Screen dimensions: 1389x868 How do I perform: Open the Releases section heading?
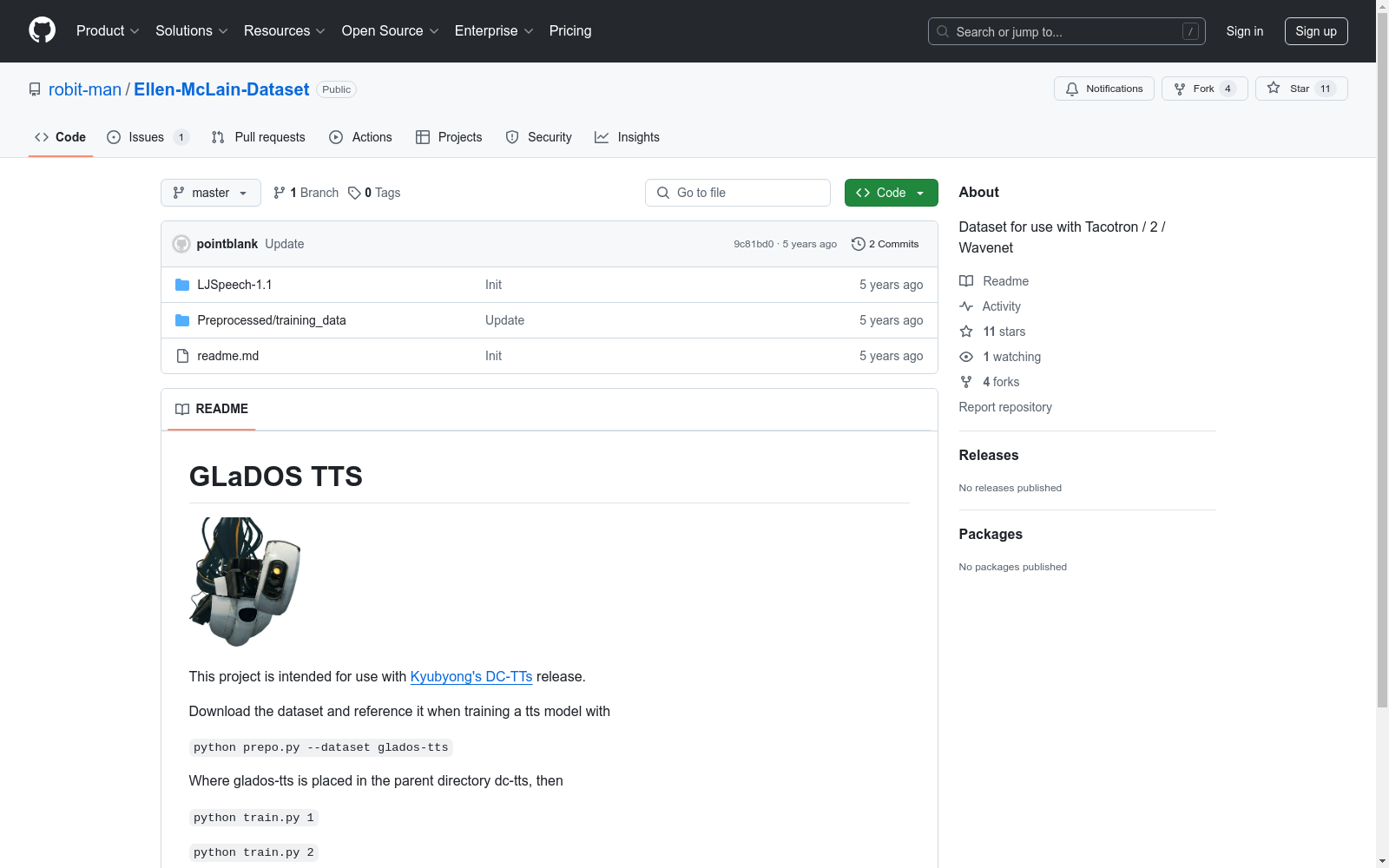coord(989,455)
